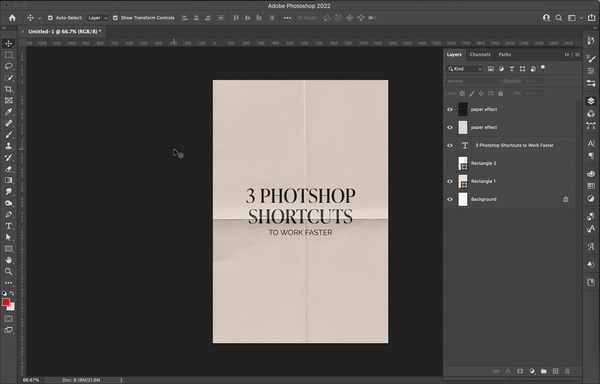Viewport: 600px width, 384px height.
Task: Select the Gradient tool
Action: [8, 180]
